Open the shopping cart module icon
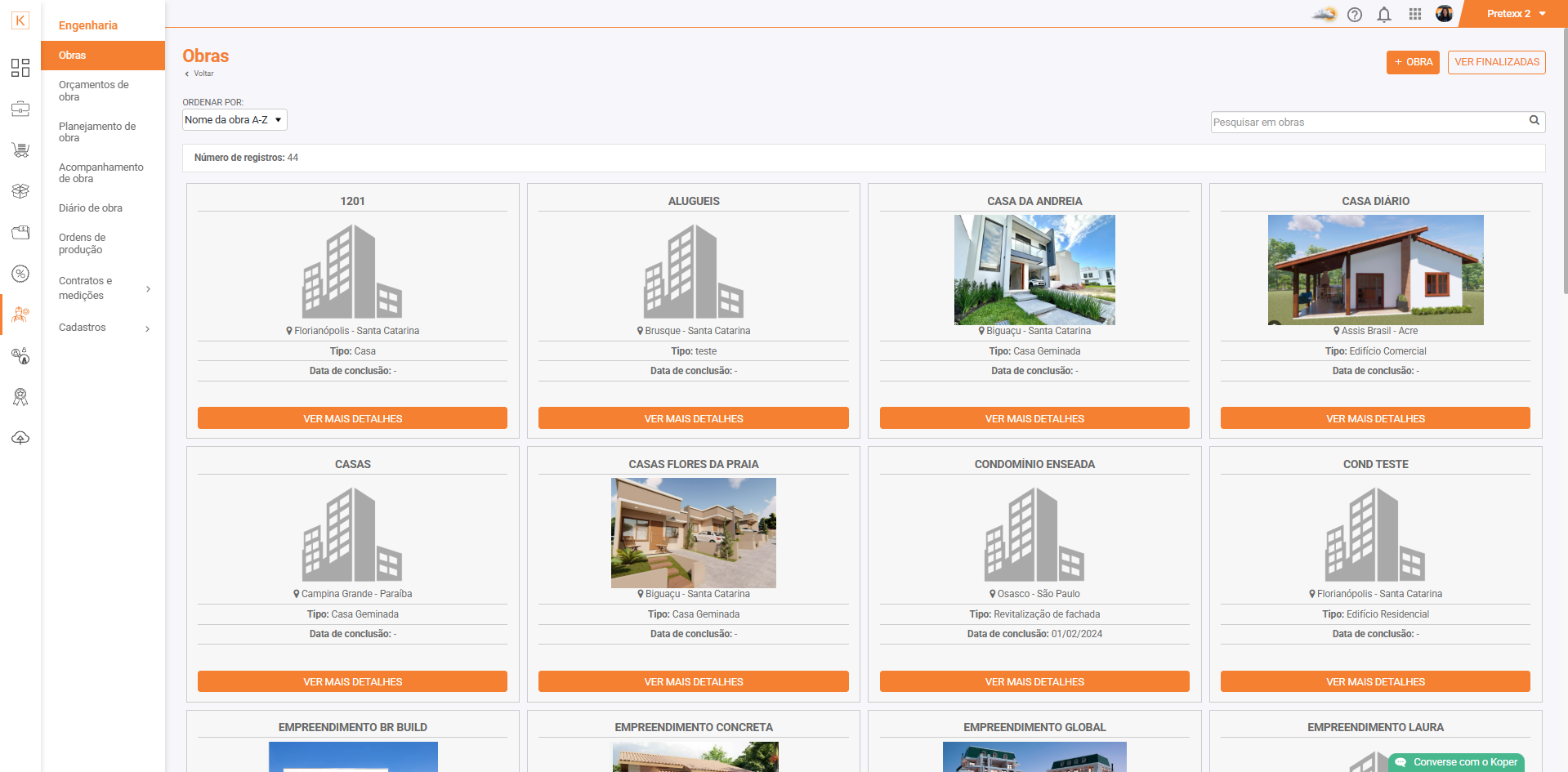Screen dimensions: 1568x772 [x=20, y=149]
